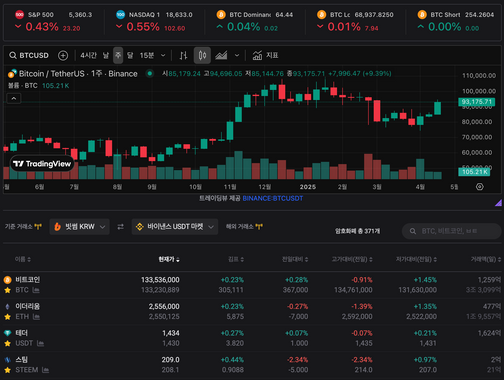Toggle the favorite star for USDT
The image size is (504, 380).
(7, 343)
